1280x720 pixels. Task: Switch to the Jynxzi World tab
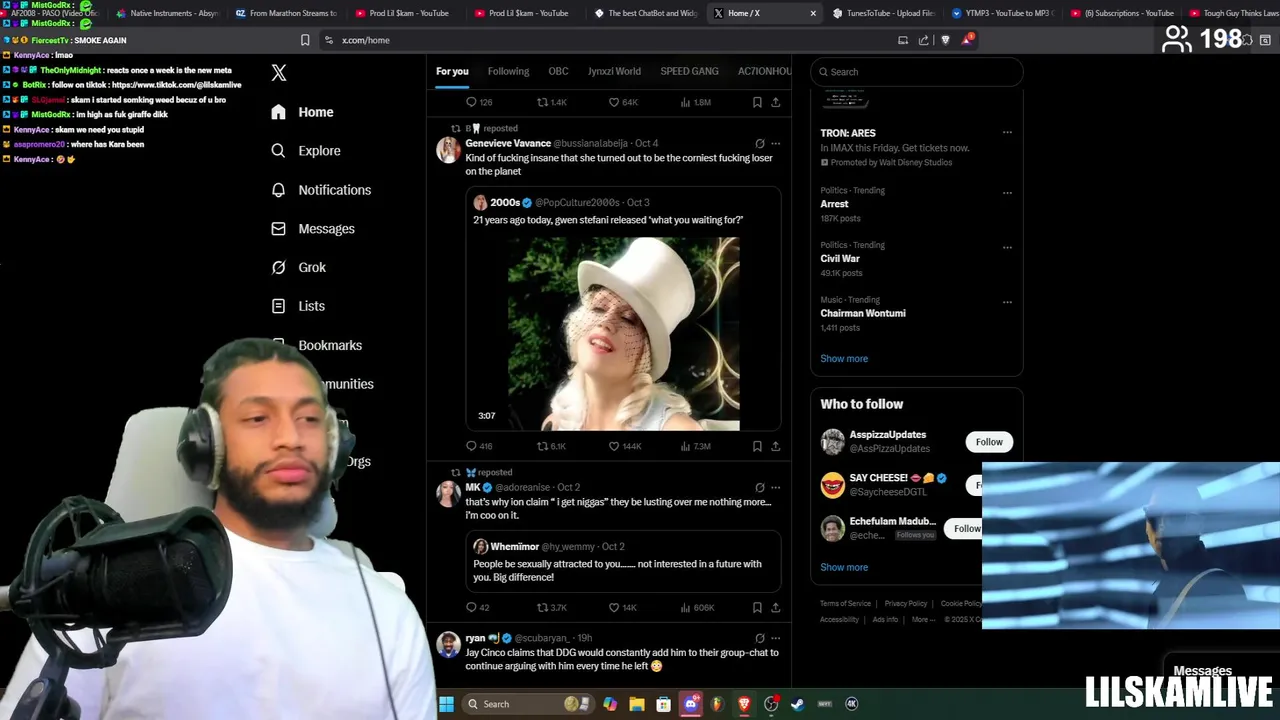pos(614,71)
